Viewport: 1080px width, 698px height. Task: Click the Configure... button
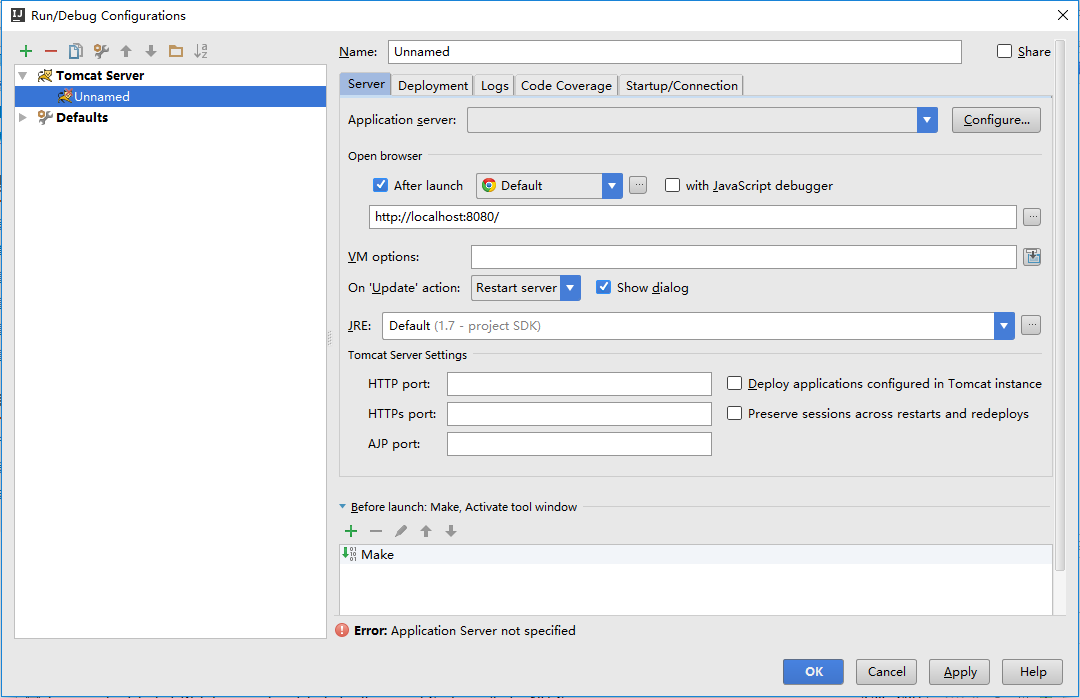[x=996, y=120]
